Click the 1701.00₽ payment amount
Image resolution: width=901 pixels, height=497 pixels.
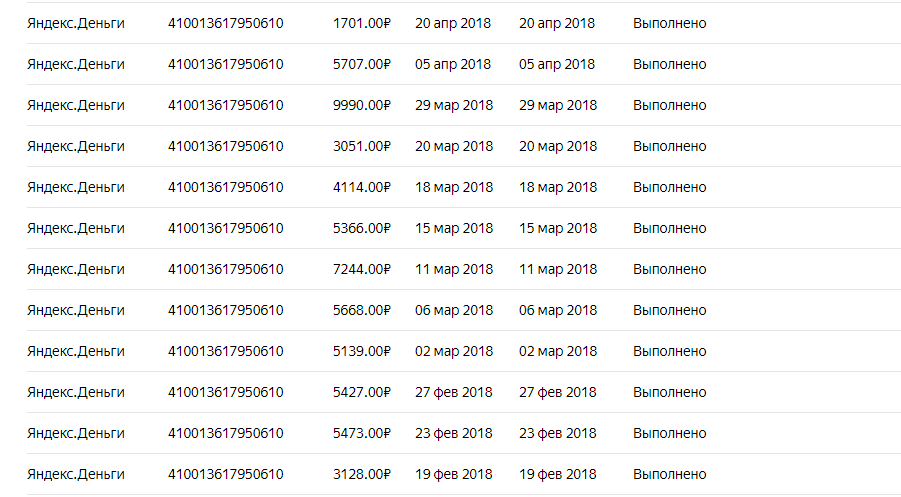[x=361, y=23]
